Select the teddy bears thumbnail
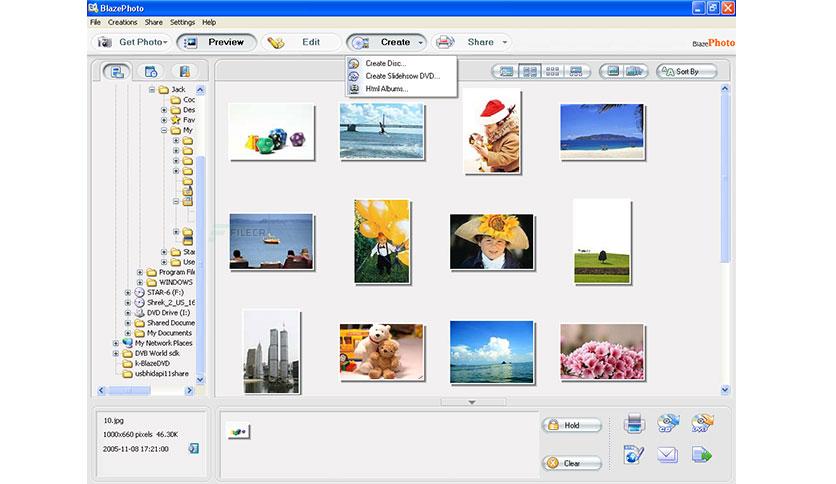 point(382,352)
